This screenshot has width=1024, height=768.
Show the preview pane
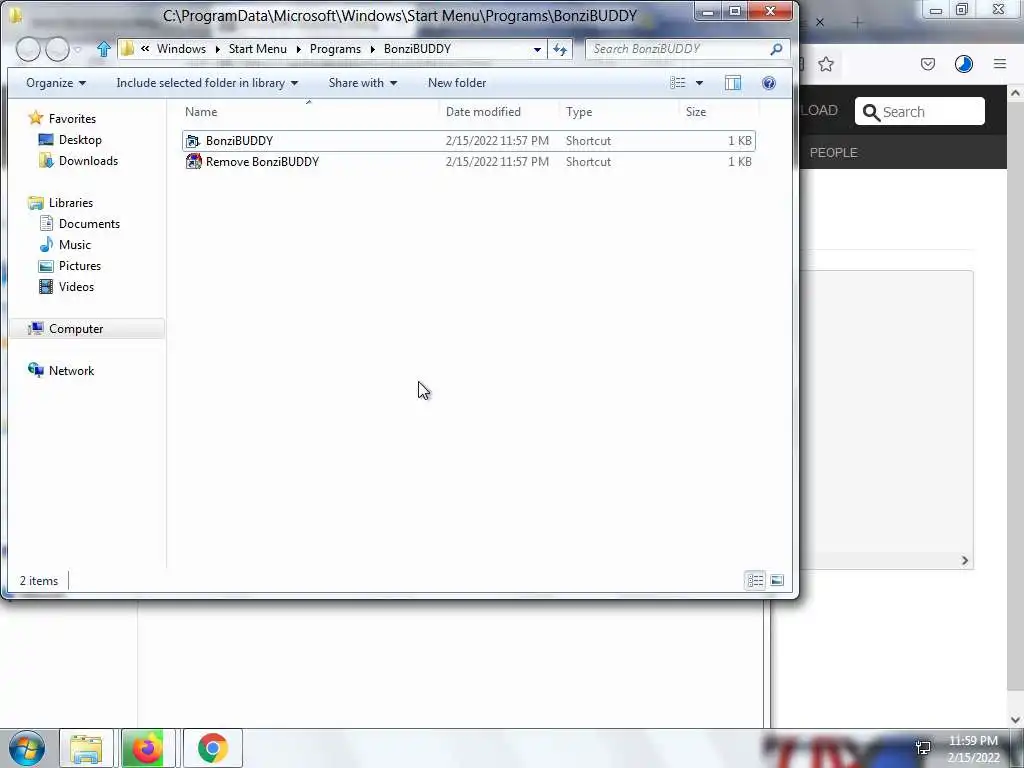coord(733,83)
